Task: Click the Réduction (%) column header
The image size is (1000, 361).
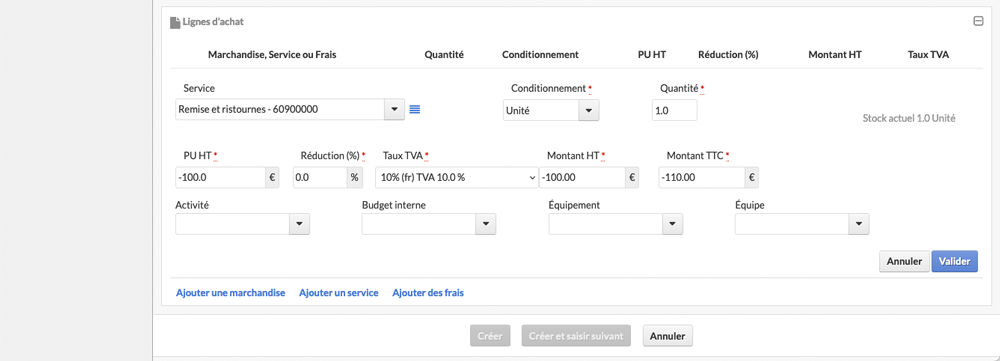Action: point(728,55)
